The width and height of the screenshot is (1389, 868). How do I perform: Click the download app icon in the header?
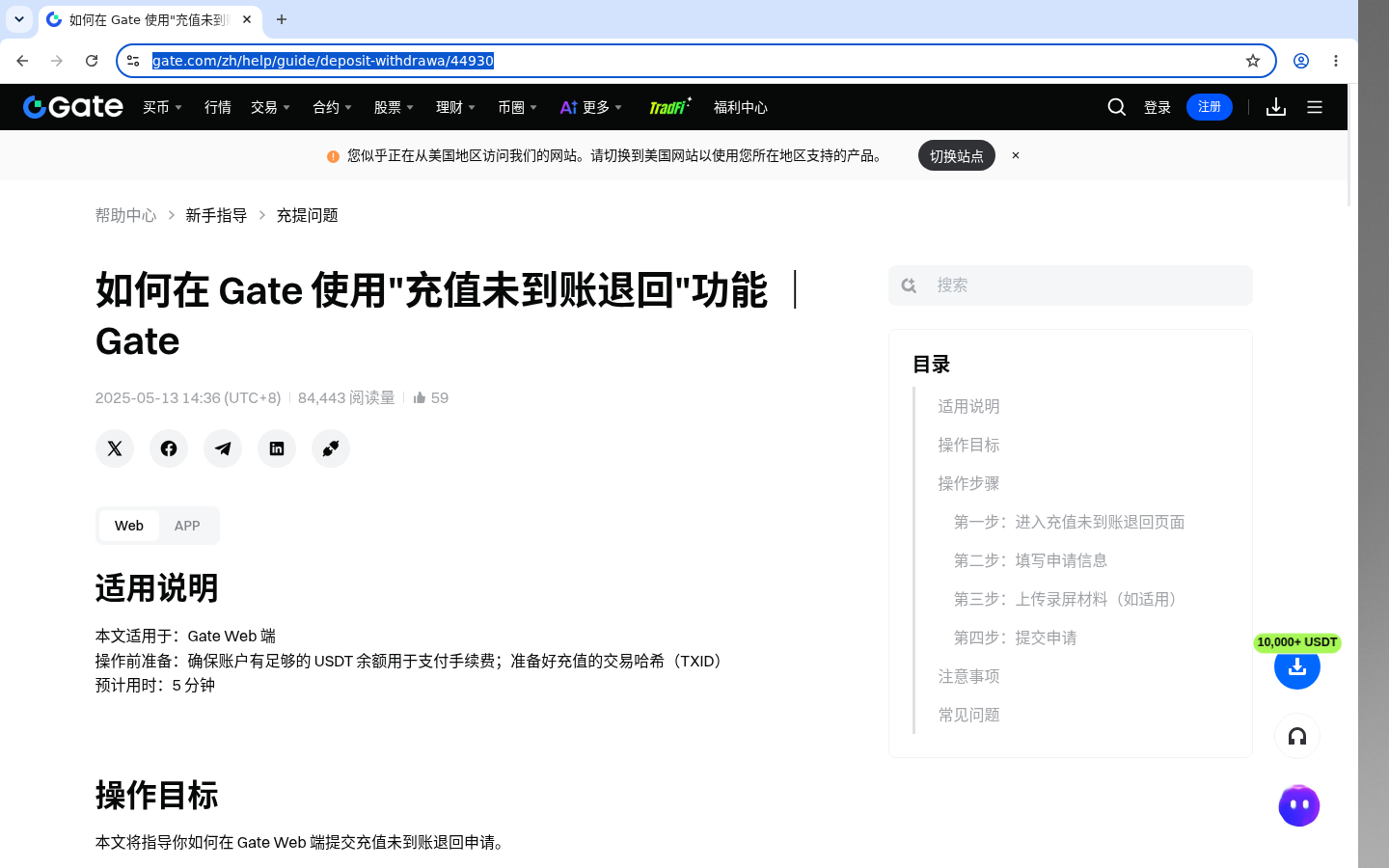(1276, 107)
